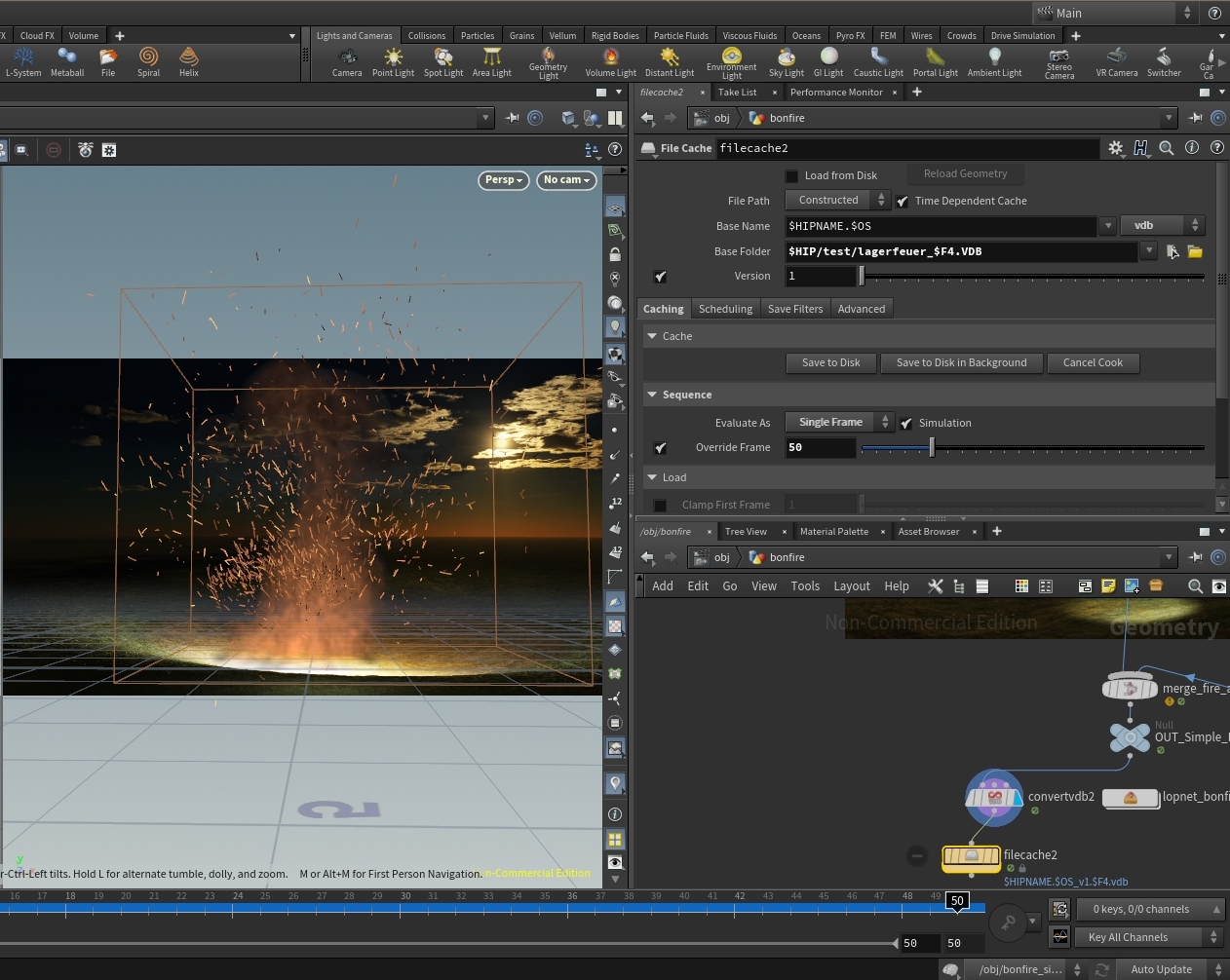The width and height of the screenshot is (1230, 980).
Task: Uncheck the Simulation checkbox
Action: (x=906, y=424)
